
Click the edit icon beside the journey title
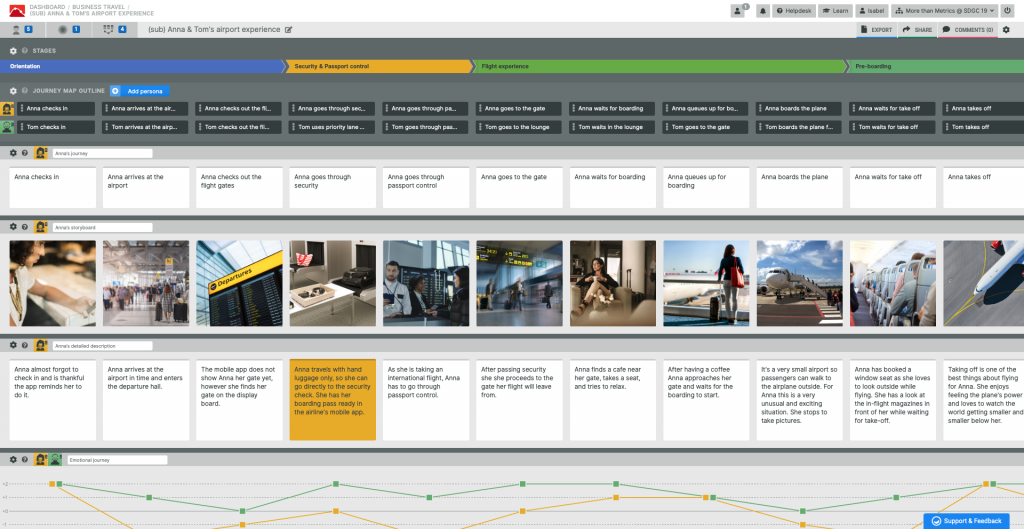point(289,29)
